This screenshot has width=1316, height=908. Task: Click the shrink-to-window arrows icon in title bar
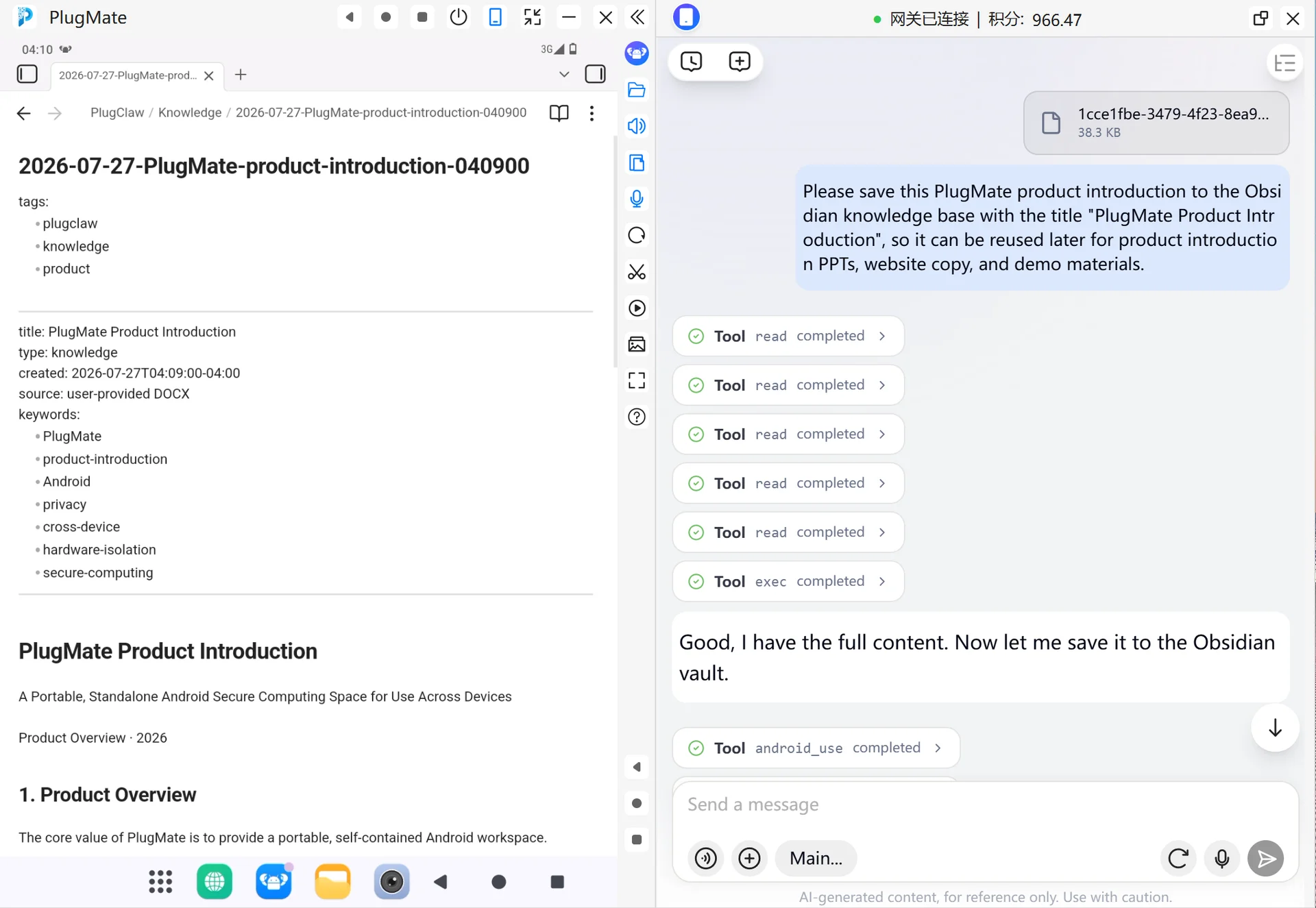(532, 17)
